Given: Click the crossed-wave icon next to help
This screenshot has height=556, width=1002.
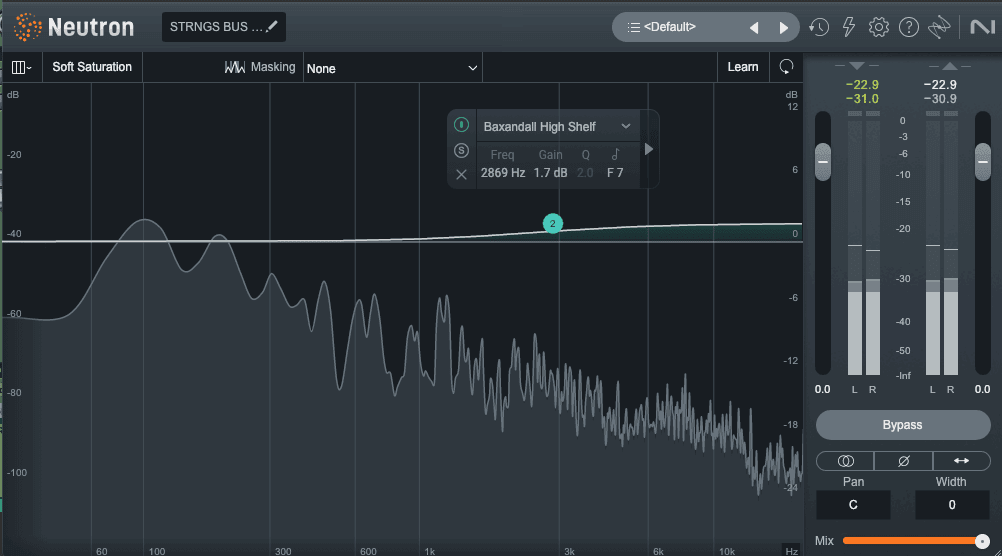Looking at the screenshot, I should click(x=939, y=27).
